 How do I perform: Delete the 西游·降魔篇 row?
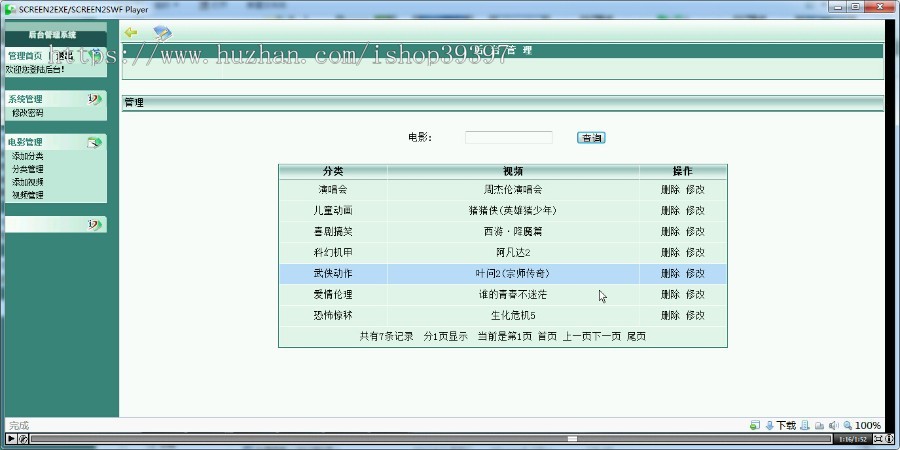tap(670, 231)
